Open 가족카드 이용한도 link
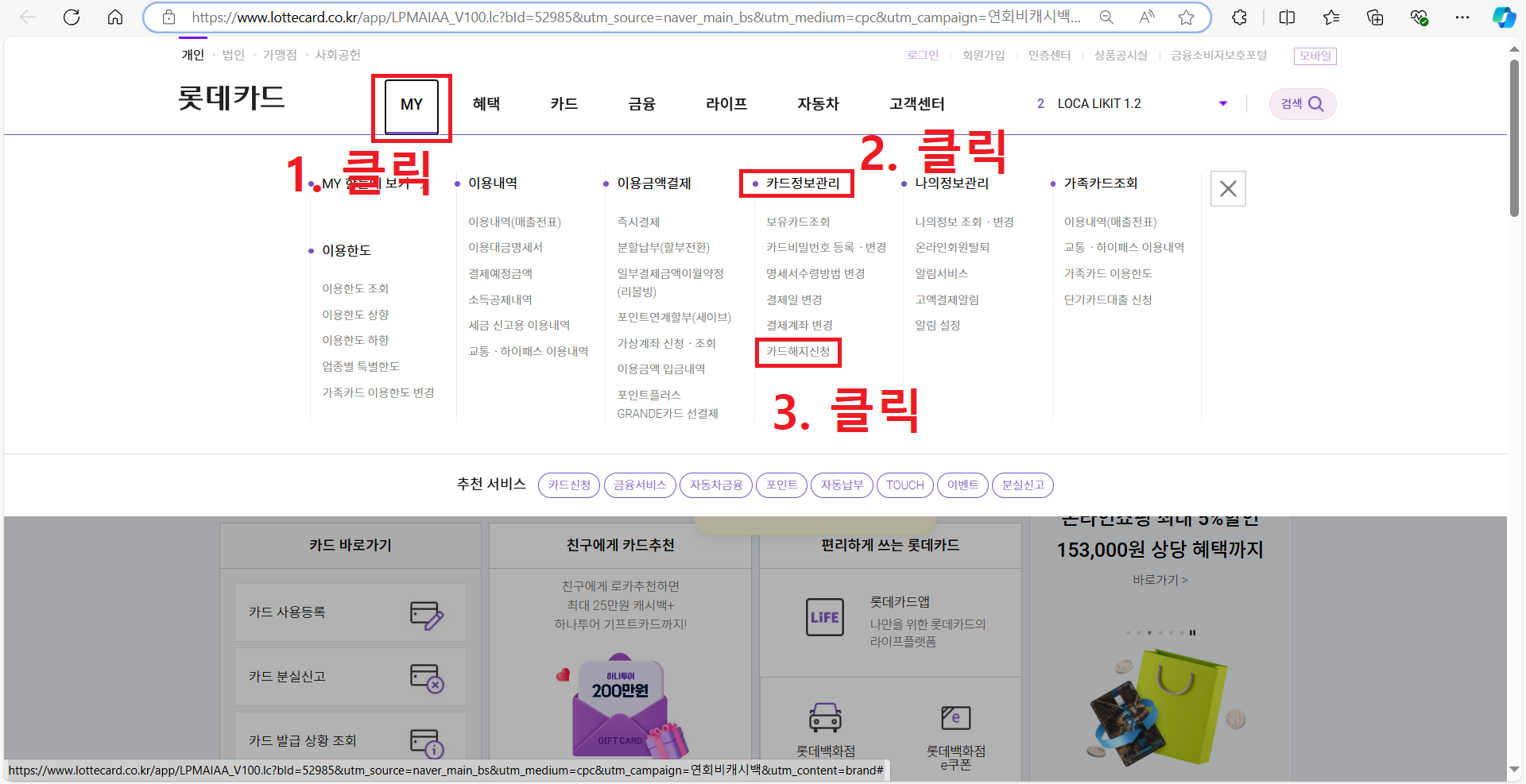This screenshot has width=1526, height=784. [1108, 273]
